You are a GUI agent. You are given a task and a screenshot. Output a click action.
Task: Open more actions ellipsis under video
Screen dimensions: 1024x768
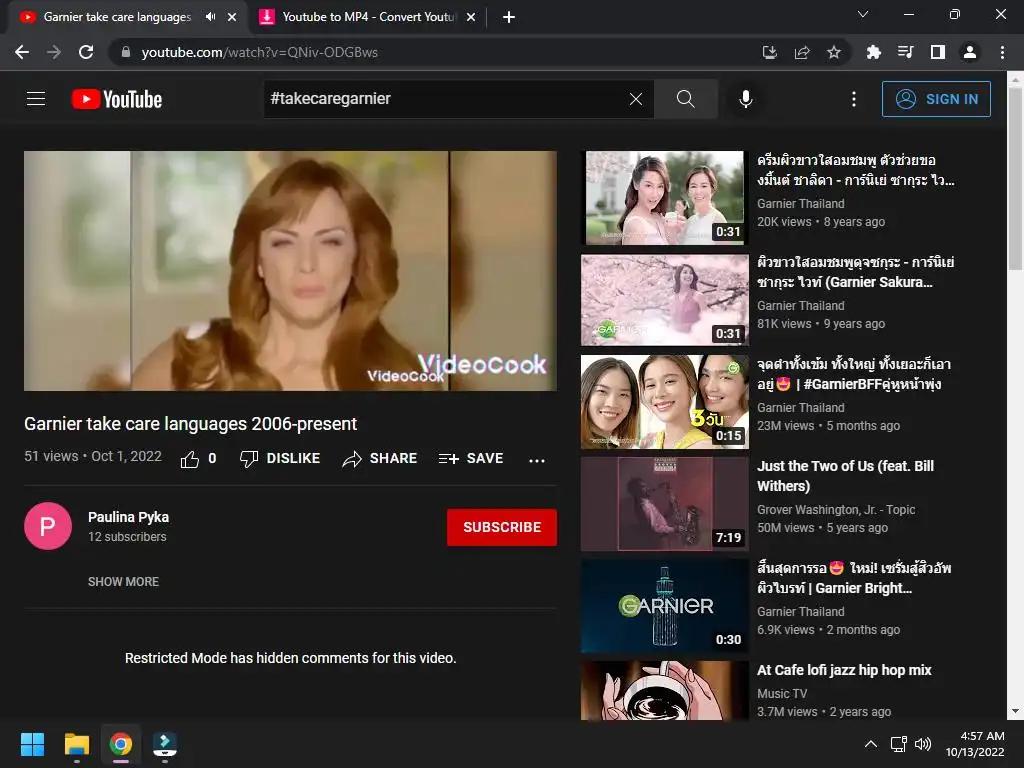537,460
